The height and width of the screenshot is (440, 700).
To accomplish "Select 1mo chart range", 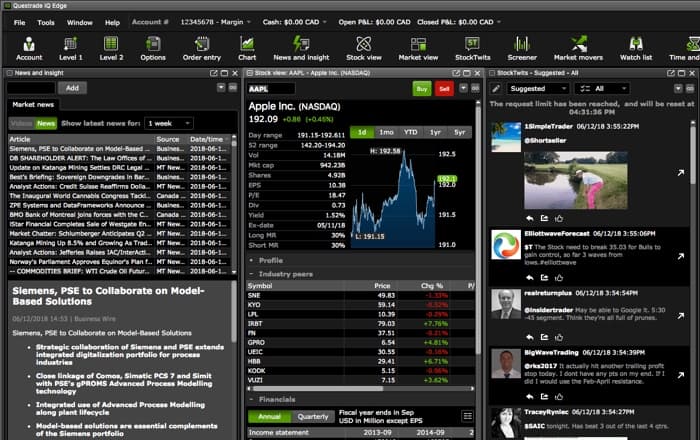I will pyautogui.click(x=386, y=132).
